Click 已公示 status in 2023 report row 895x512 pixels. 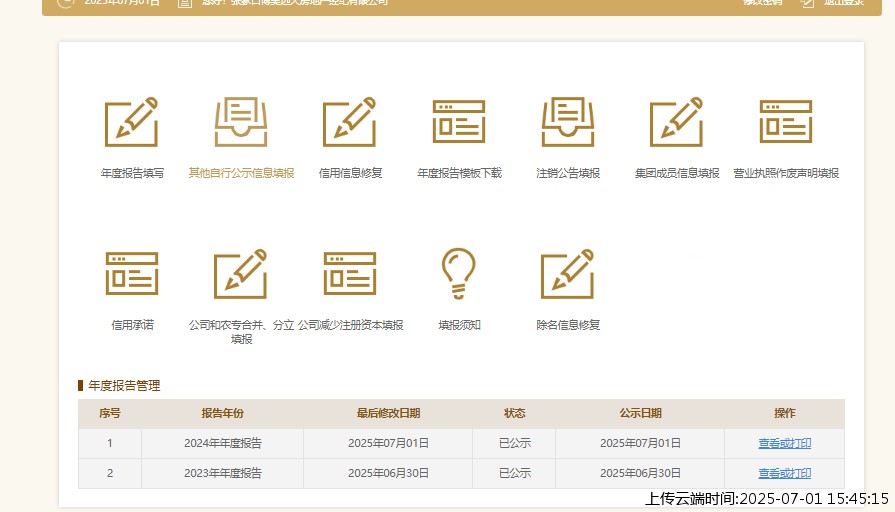click(x=514, y=473)
